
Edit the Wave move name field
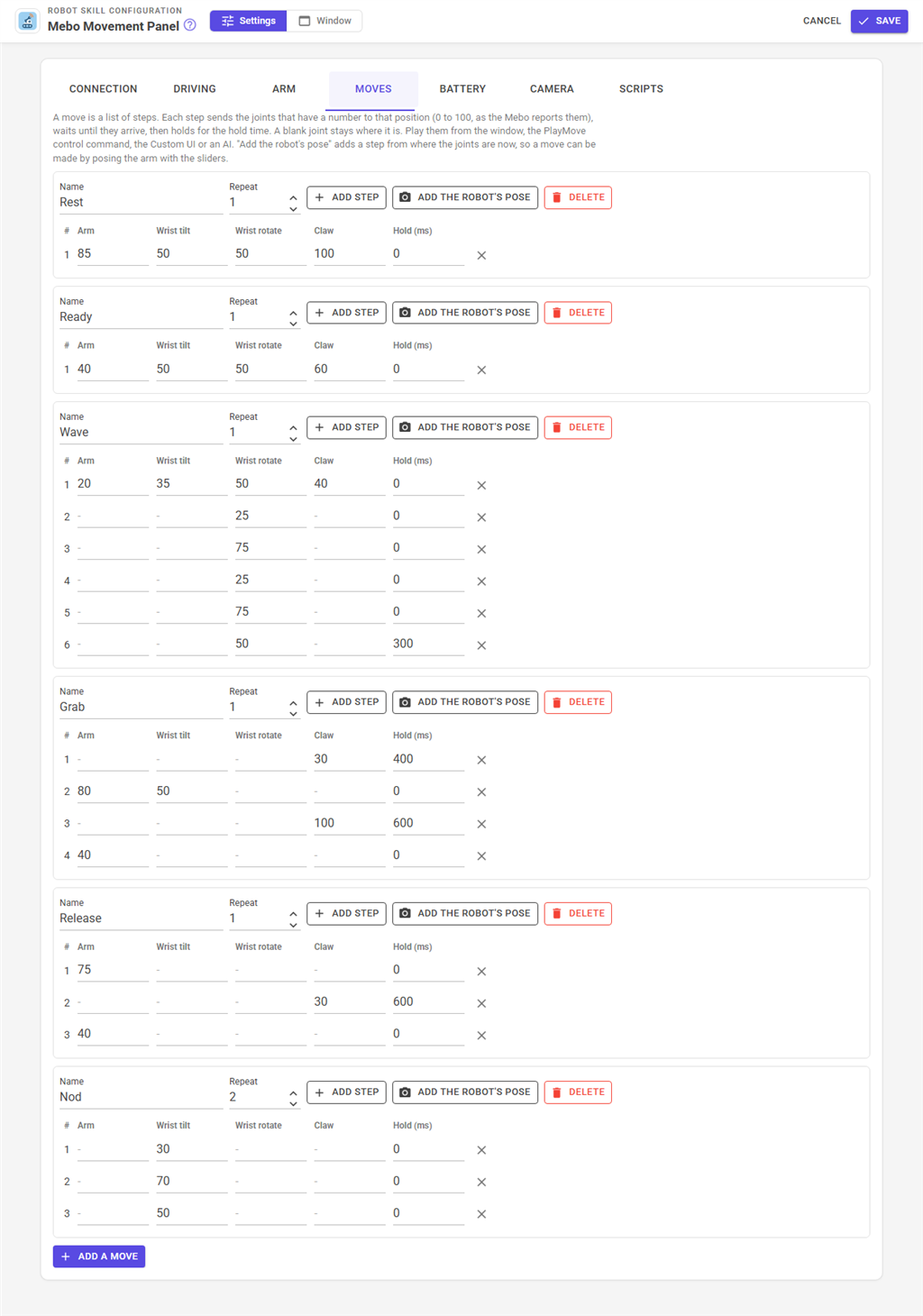coord(141,433)
